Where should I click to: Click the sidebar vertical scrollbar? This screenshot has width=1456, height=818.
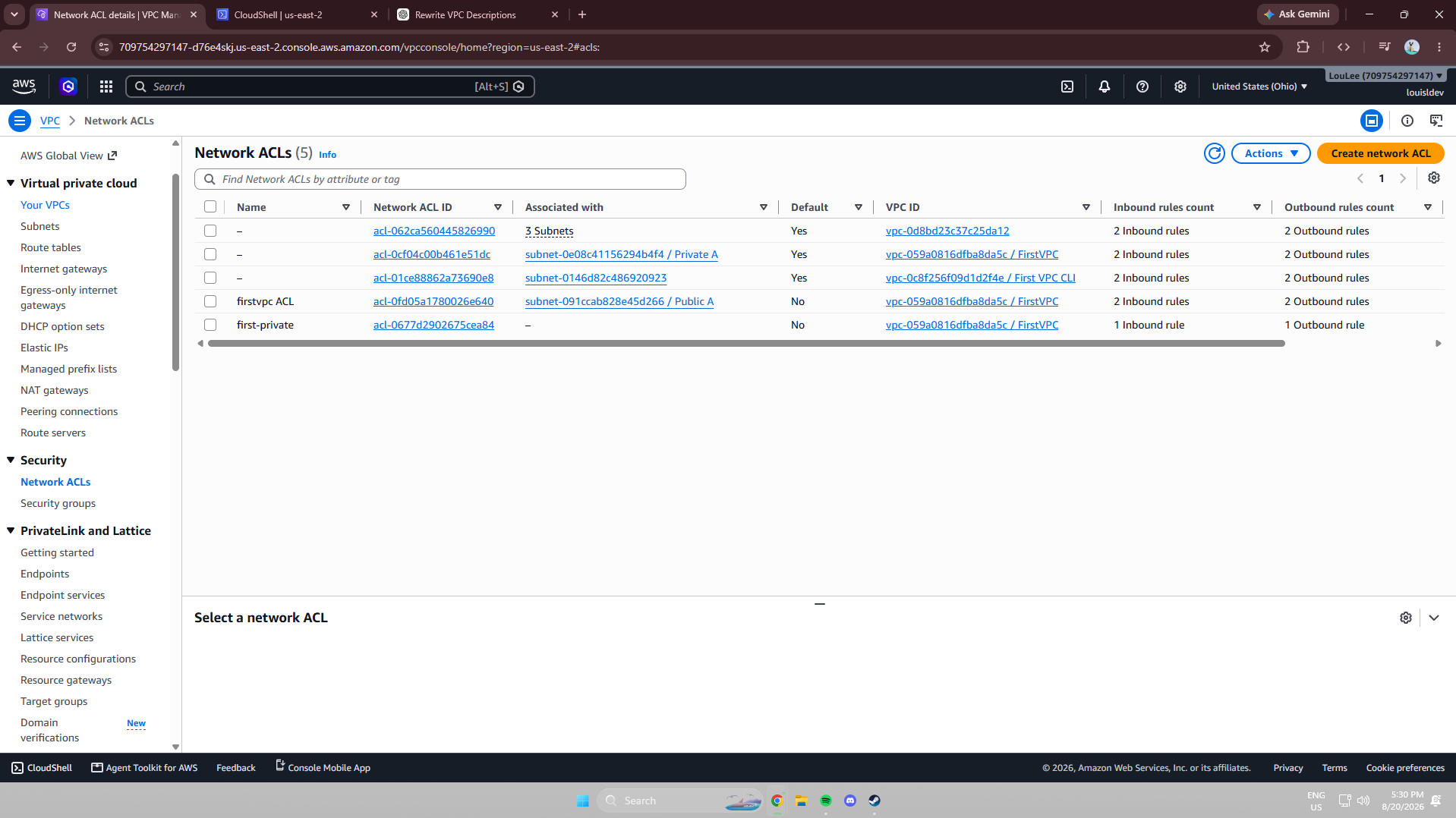point(176,273)
